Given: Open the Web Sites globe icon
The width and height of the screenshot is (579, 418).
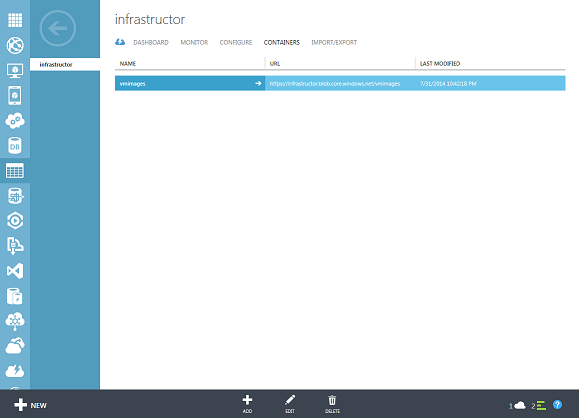Looking at the screenshot, I should point(15,45).
